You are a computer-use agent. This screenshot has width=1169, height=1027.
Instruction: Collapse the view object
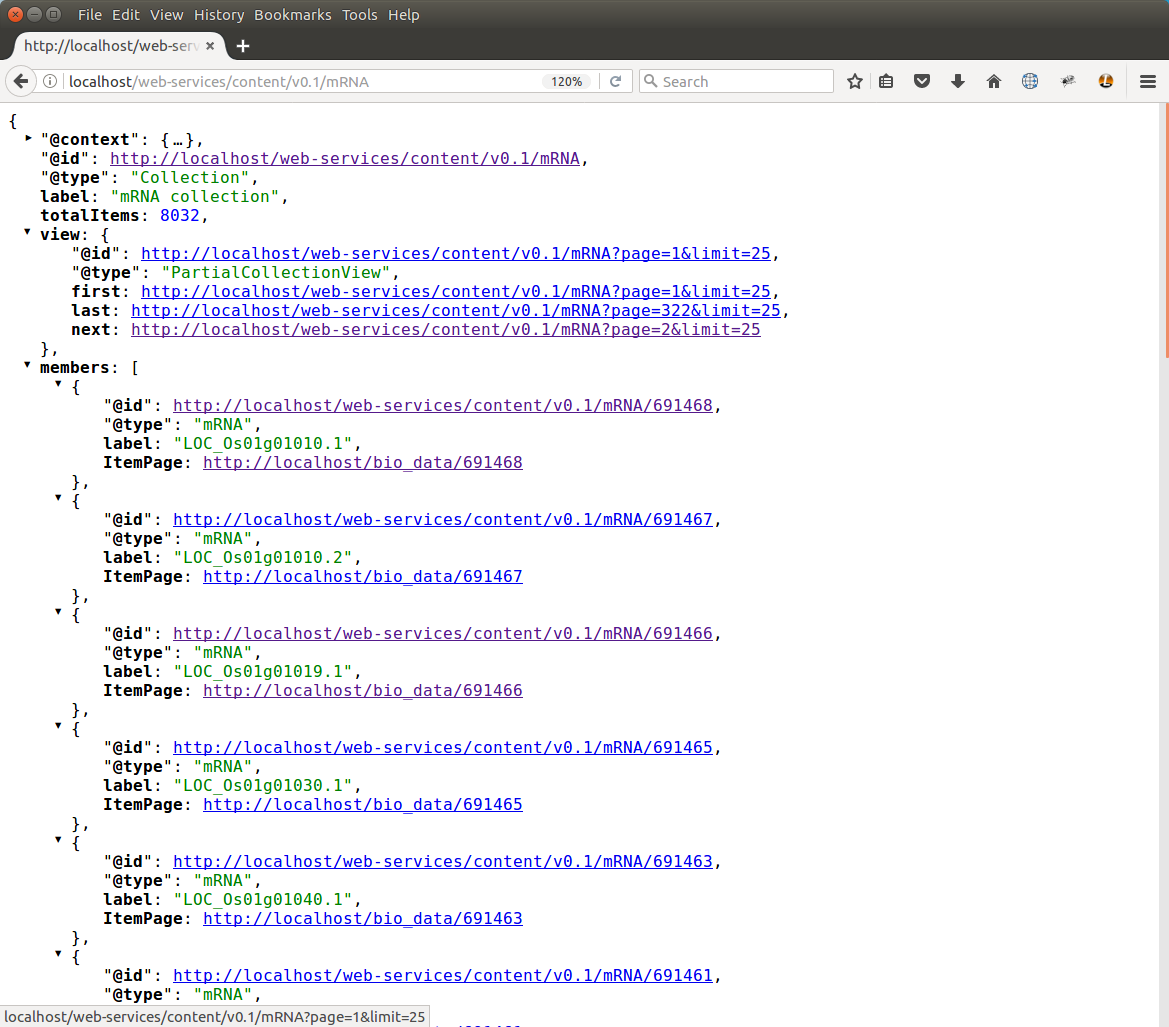tap(28, 232)
